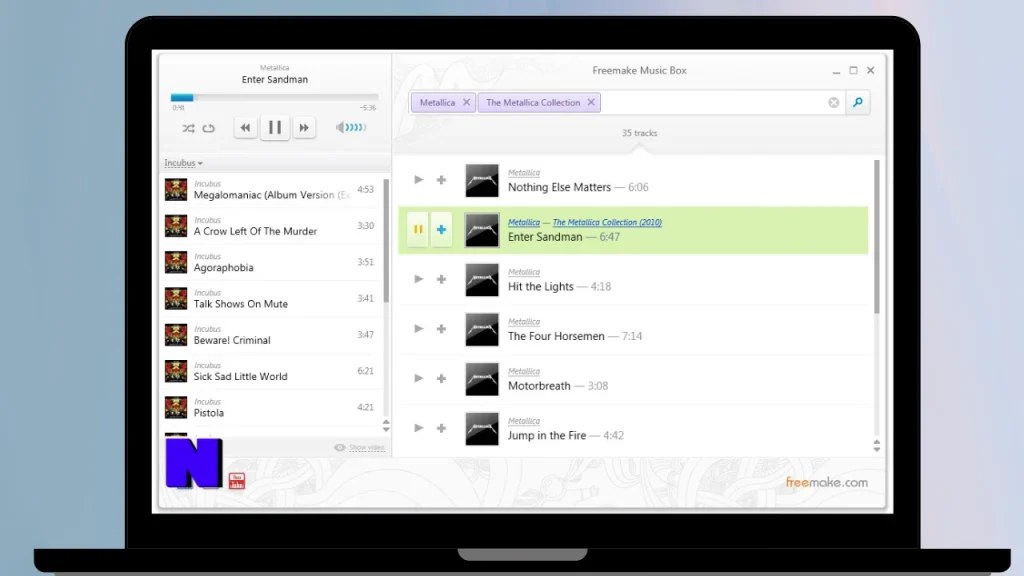The image size is (1024, 576).
Task: Remove The Metallica Collection search tag
Action: point(591,103)
